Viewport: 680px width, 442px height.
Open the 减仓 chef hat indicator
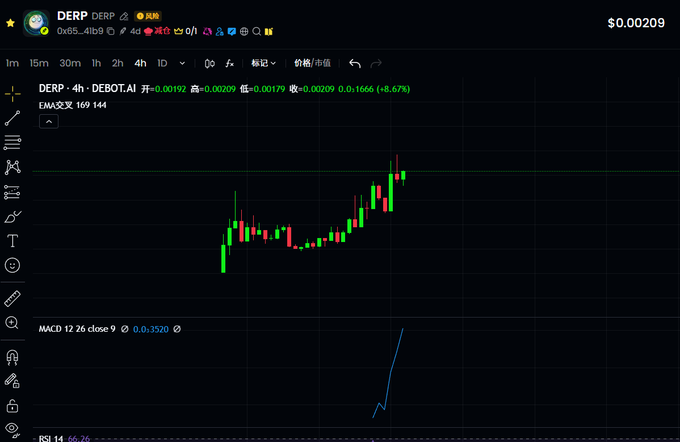pos(157,31)
